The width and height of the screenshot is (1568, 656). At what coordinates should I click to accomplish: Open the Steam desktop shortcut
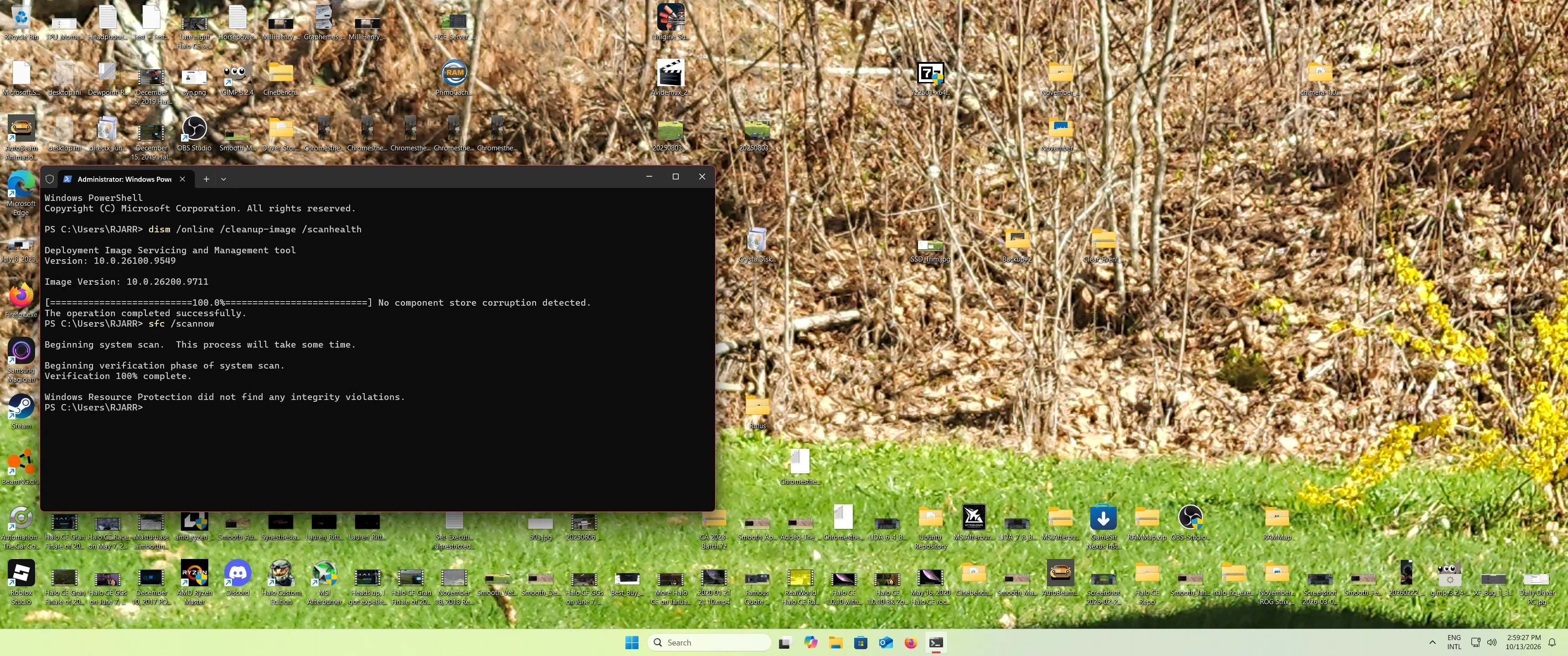21,411
